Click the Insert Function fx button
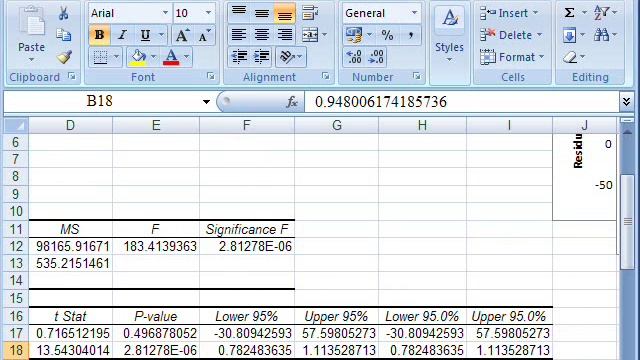The width and height of the screenshot is (640, 360). [291, 102]
